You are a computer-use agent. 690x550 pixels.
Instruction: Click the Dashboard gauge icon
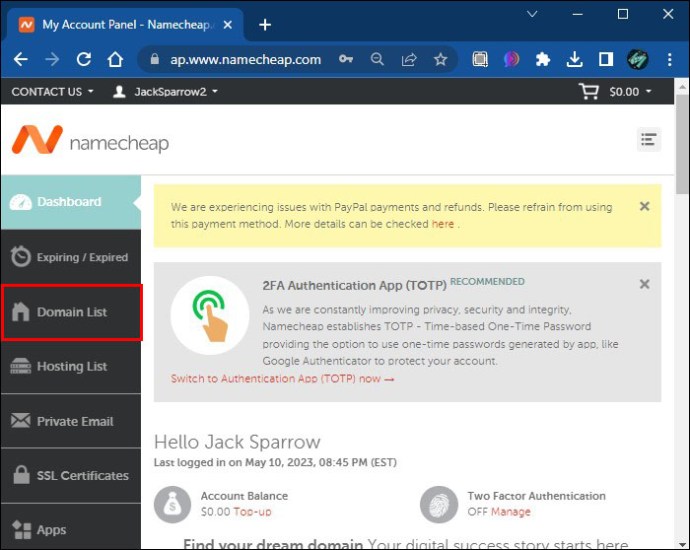[20, 202]
